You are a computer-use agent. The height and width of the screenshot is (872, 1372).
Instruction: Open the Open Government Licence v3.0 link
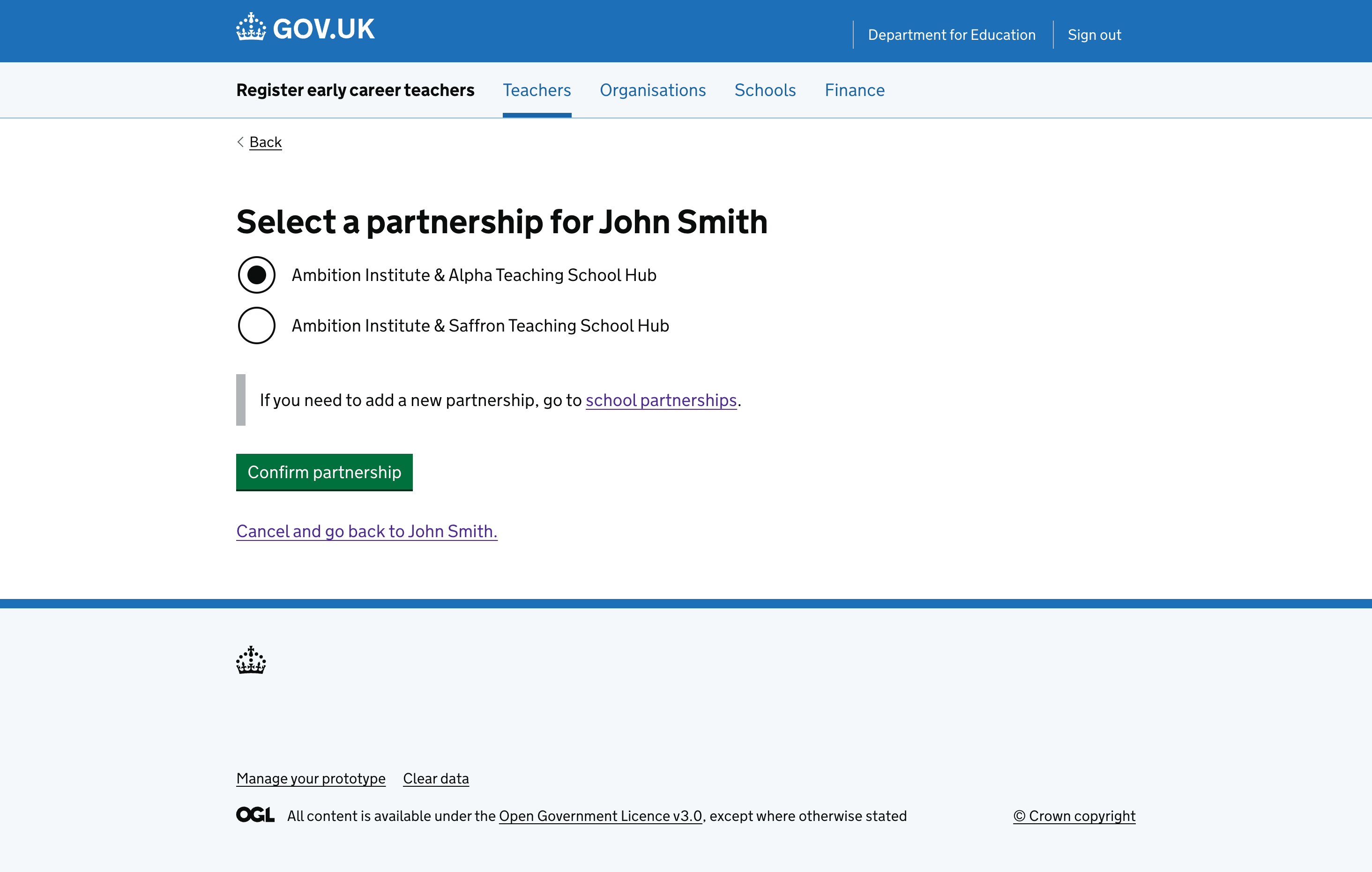click(601, 816)
